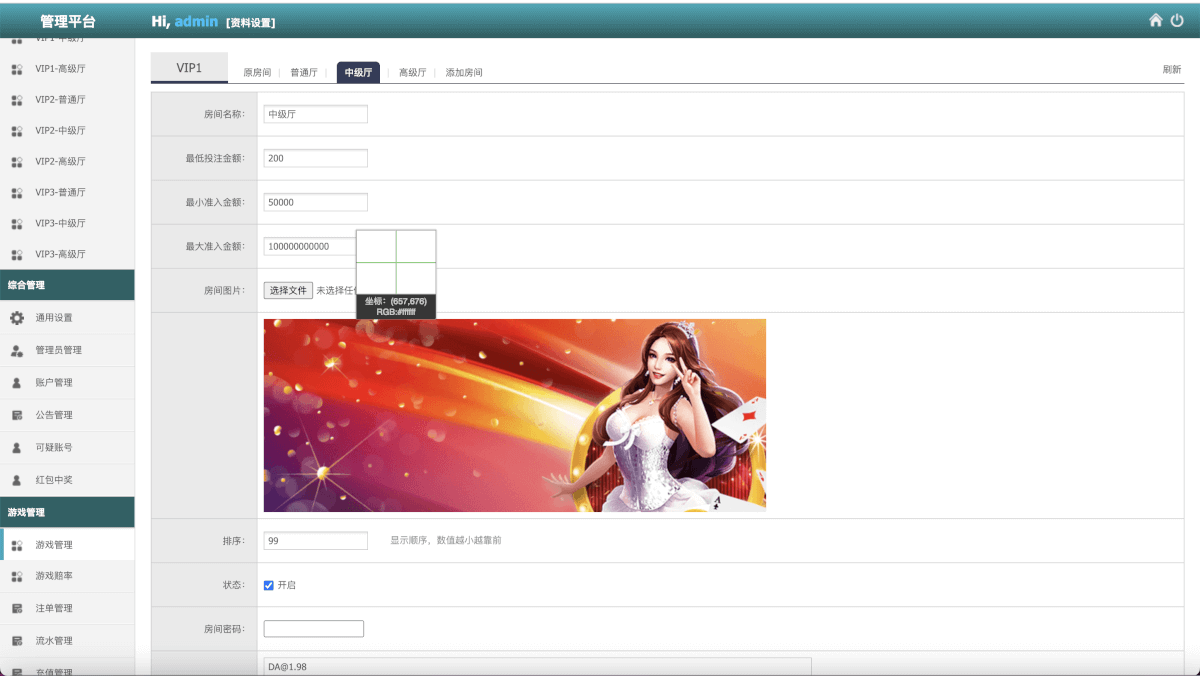
Task: Focus the 最小准入金额 input field
Action: (x=316, y=202)
